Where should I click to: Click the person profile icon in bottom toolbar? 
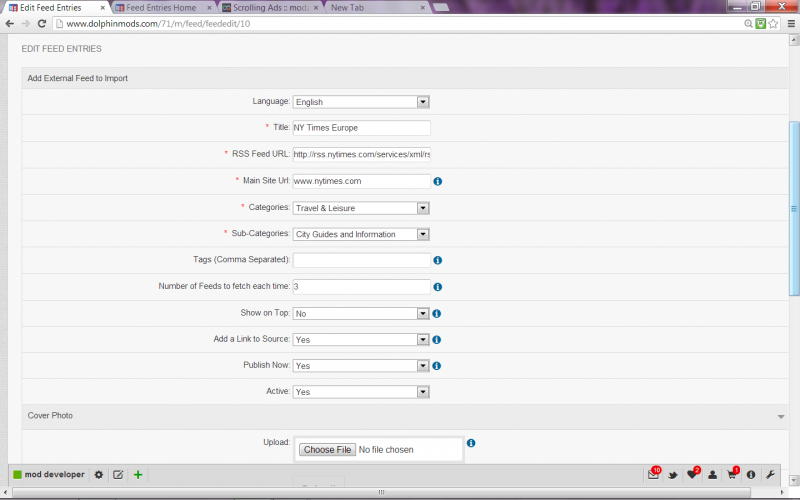pyautogui.click(x=712, y=475)
